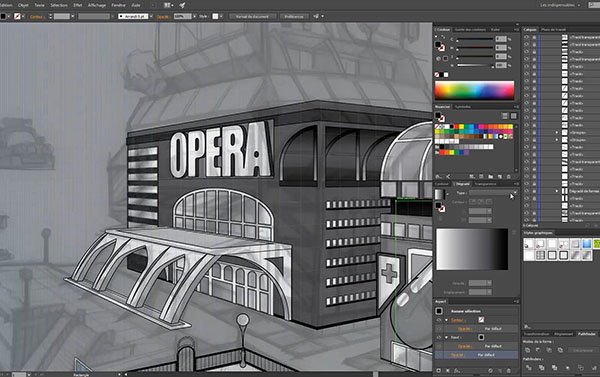The width and height of the screenshot is (600, 377).
Task: Switch to the Alignement tab
Action: tap(564, 334)
